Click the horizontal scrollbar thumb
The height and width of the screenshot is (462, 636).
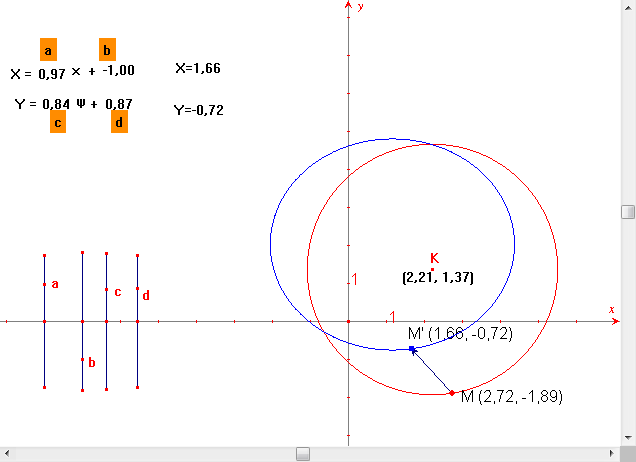click(x=302, y=454)
